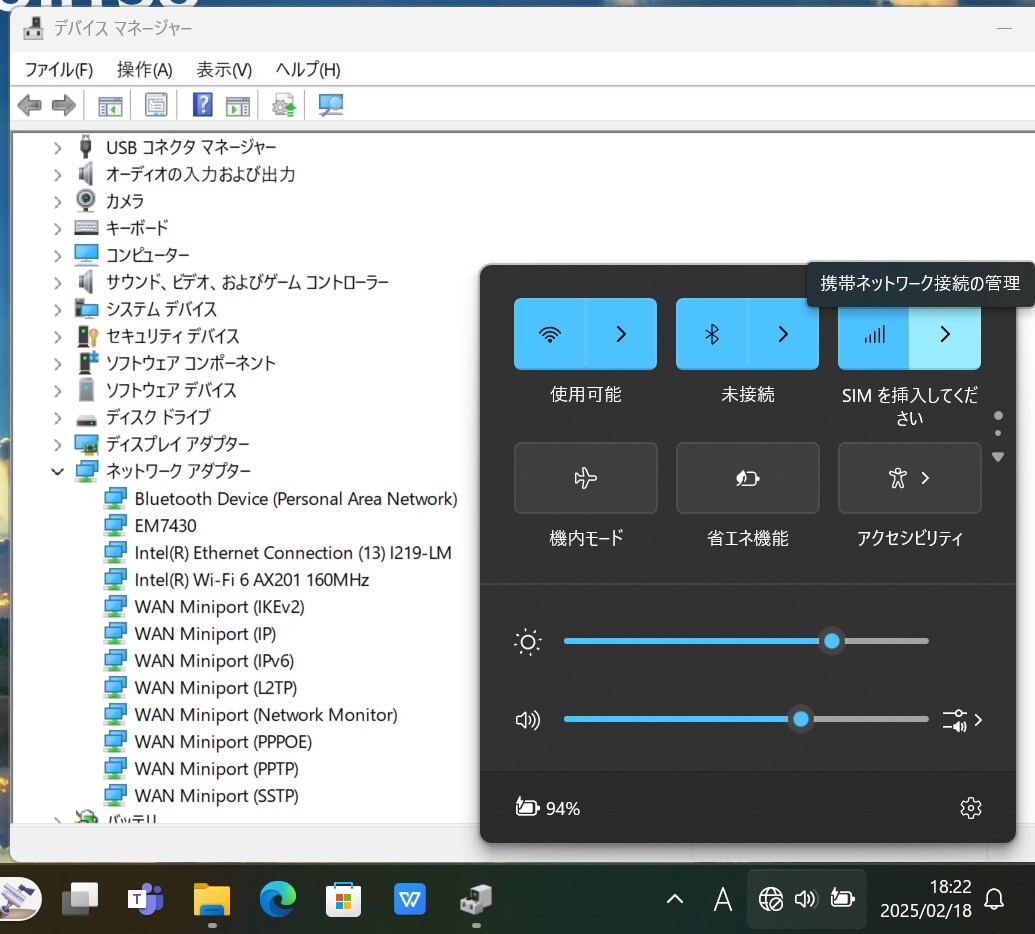Viewport: 1035px width, 934px height.
Task: Collapse the ネットワーク アダプター tree node
Action: point(58,471)
